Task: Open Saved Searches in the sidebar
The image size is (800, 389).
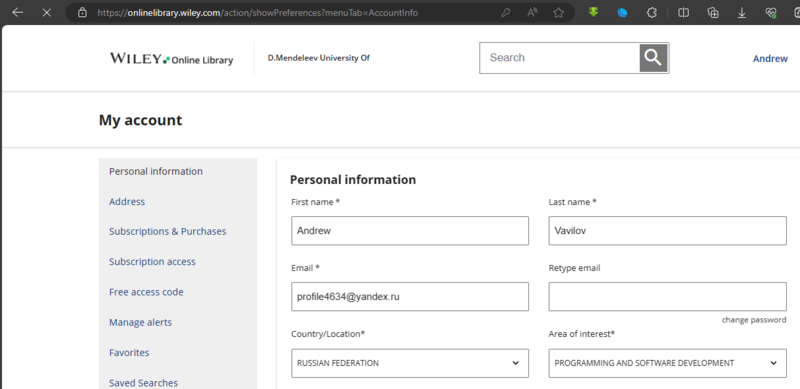Action: 143,383
